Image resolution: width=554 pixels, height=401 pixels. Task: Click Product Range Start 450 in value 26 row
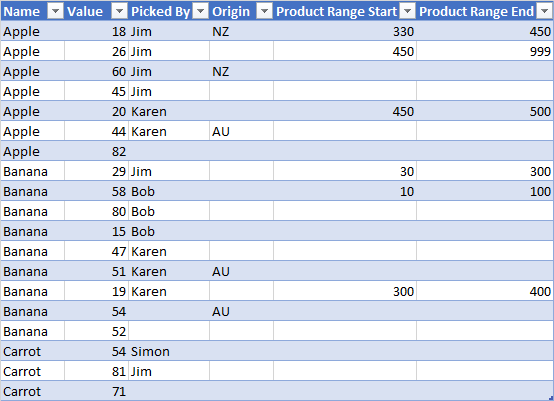345,52
